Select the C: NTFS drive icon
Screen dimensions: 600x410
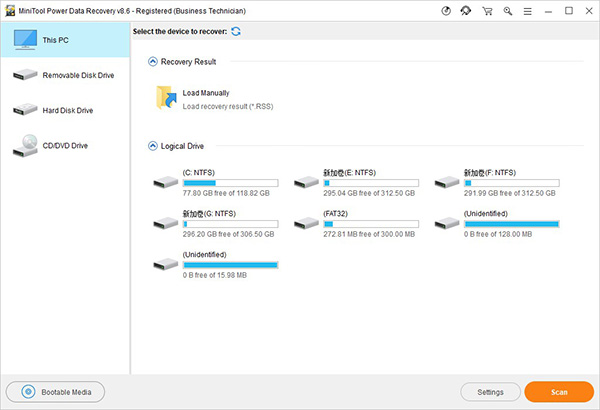pyautogui.click(x=166, y=182)
